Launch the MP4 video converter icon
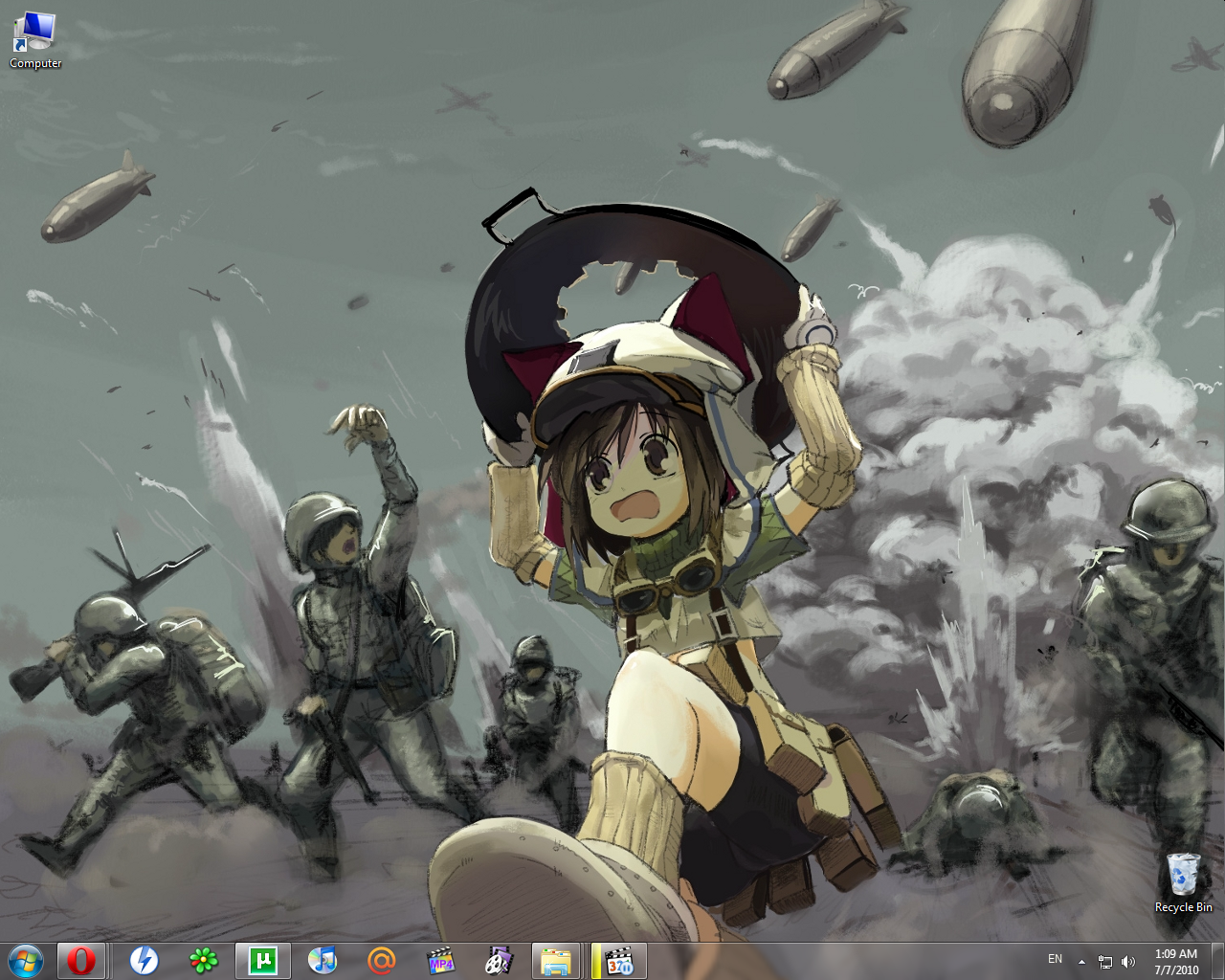The height and width of the screenshot is (980, 1225). (440, 960)
